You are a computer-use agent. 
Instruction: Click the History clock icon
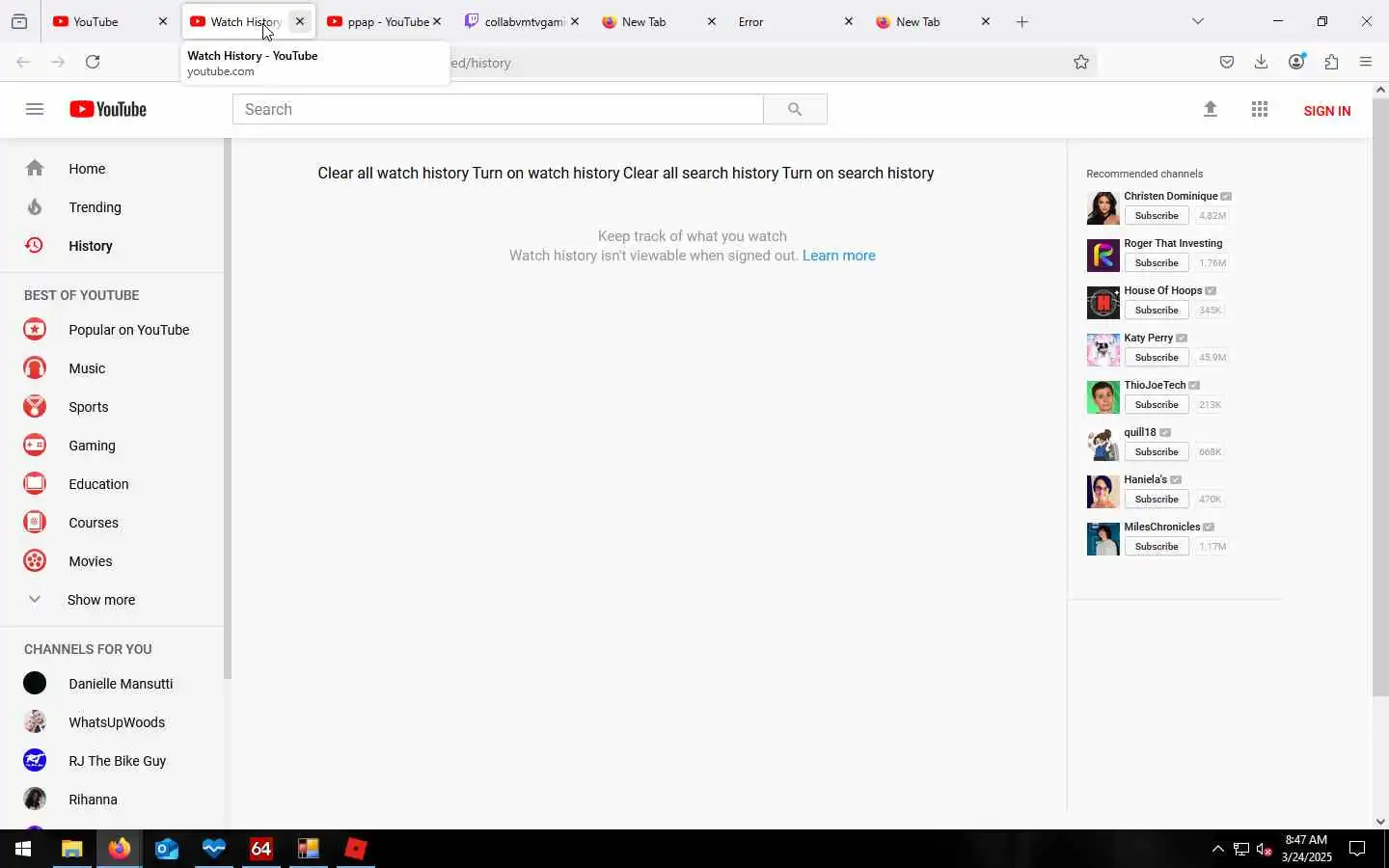35,246
